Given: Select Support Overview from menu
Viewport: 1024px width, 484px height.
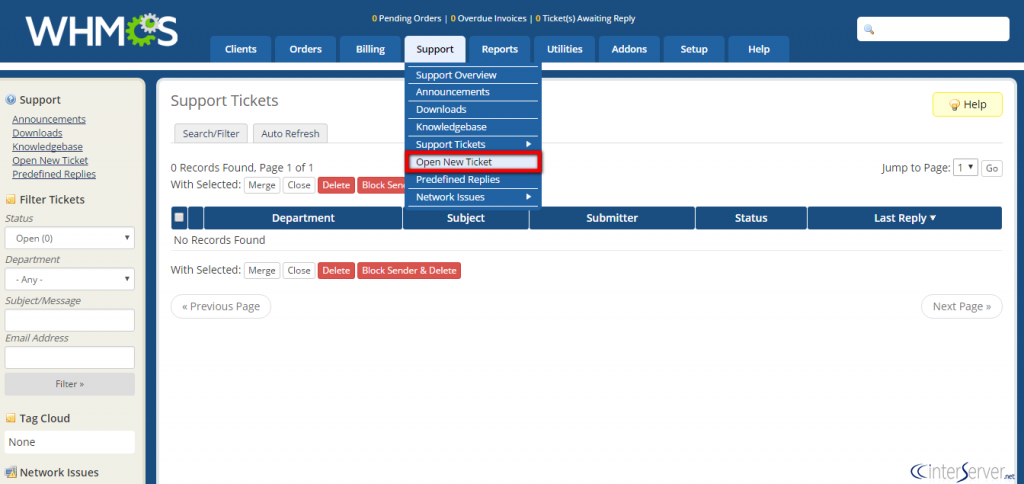Looking at the screenshot, I should tap(473, 75).
